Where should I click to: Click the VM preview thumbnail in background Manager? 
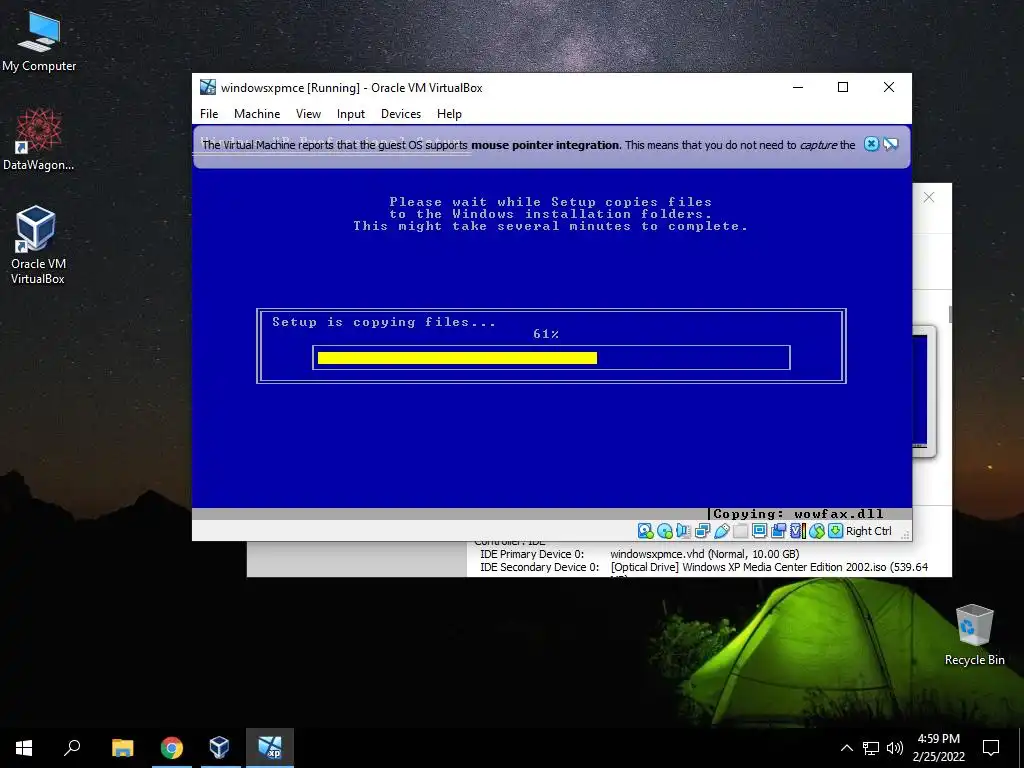(924, 391)
